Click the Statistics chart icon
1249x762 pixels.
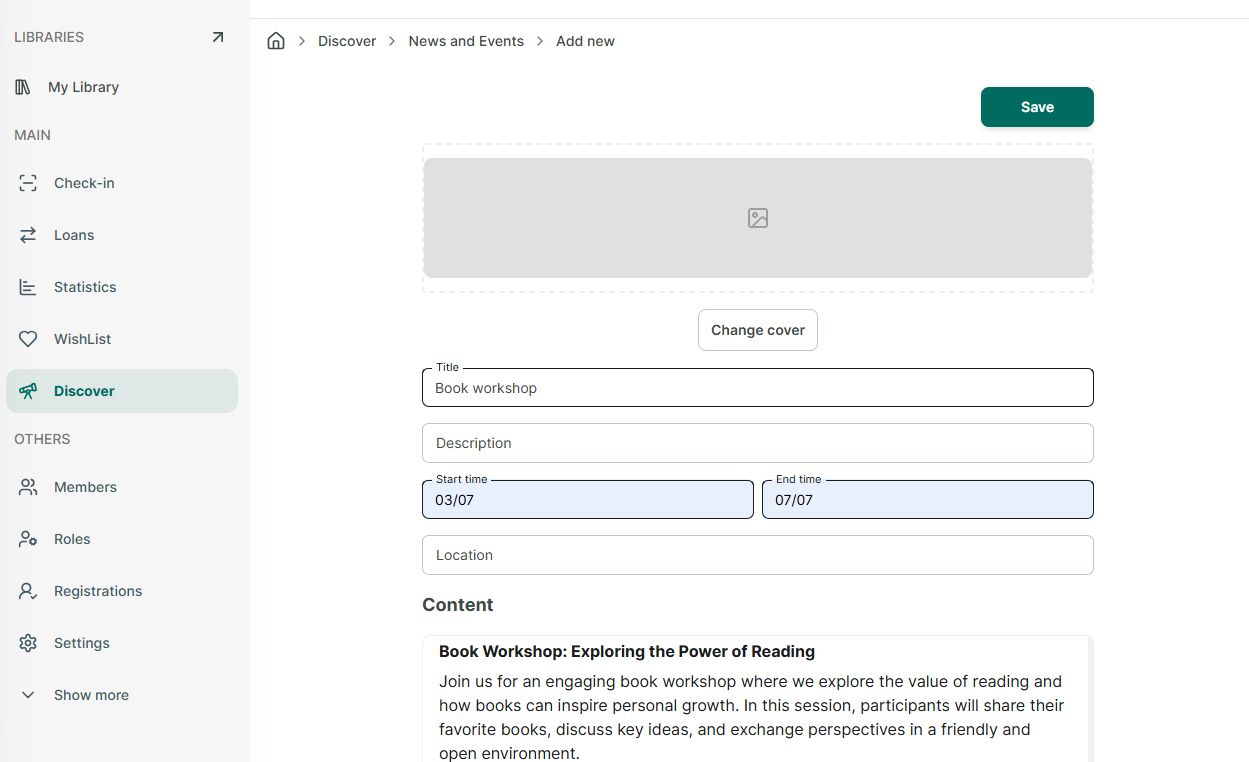coord(28,287)
